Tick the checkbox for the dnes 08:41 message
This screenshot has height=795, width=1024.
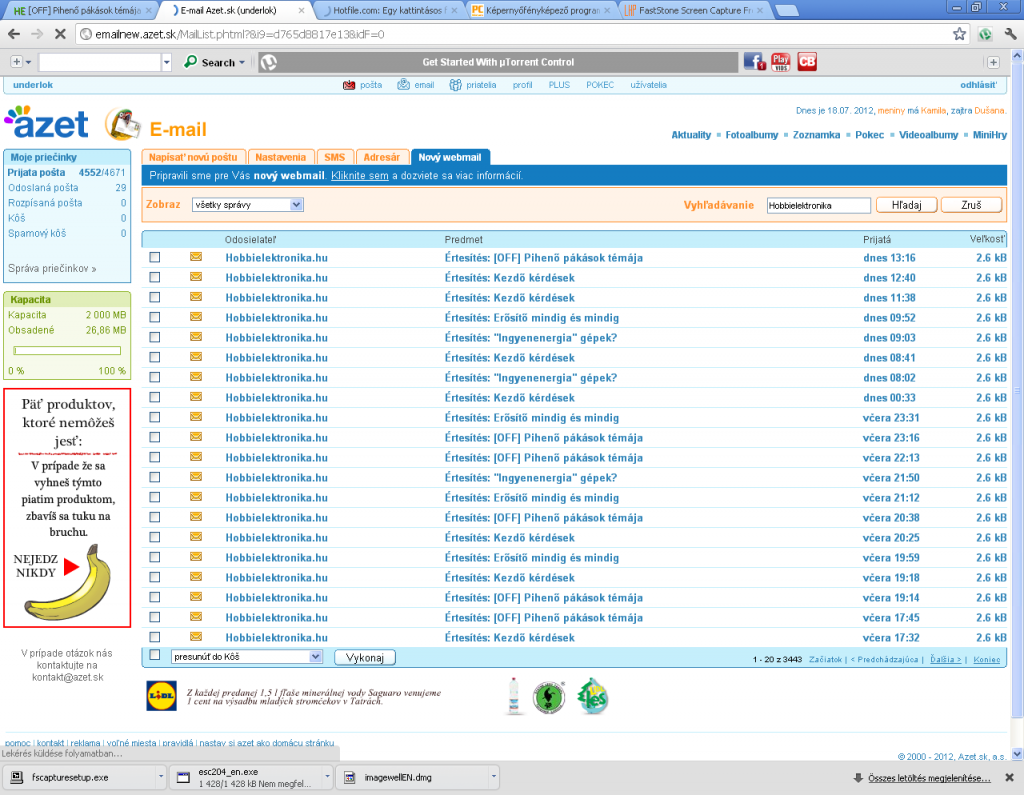(x=155, y=357)
